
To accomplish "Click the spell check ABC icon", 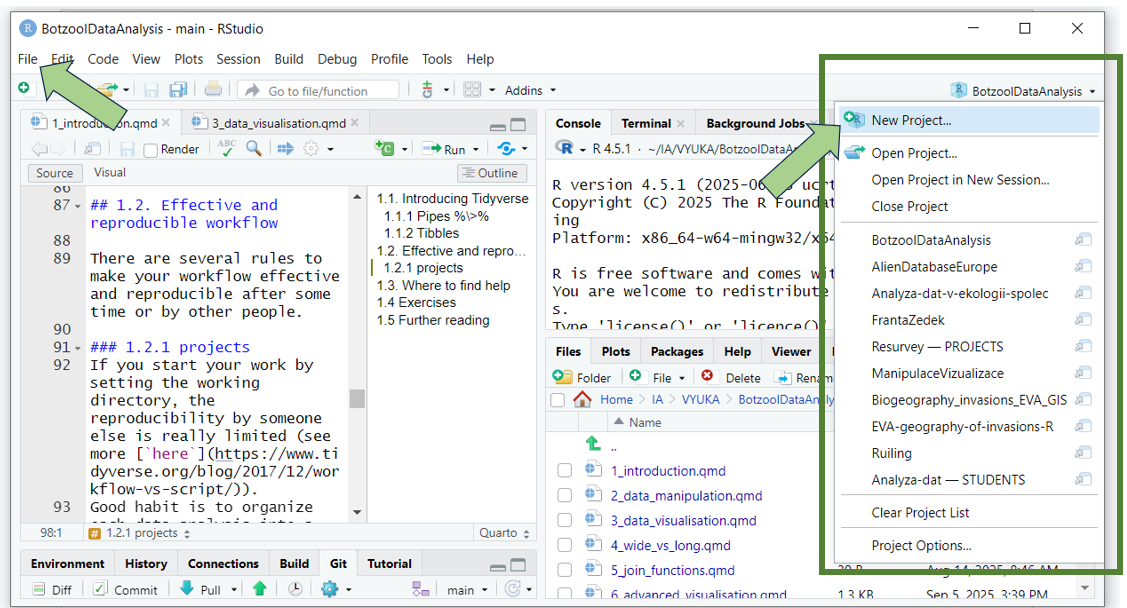I will click(227, 149).
